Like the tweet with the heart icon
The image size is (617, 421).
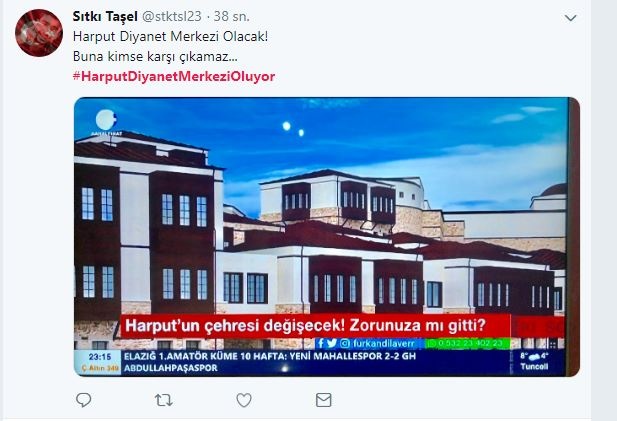(244, 401)
